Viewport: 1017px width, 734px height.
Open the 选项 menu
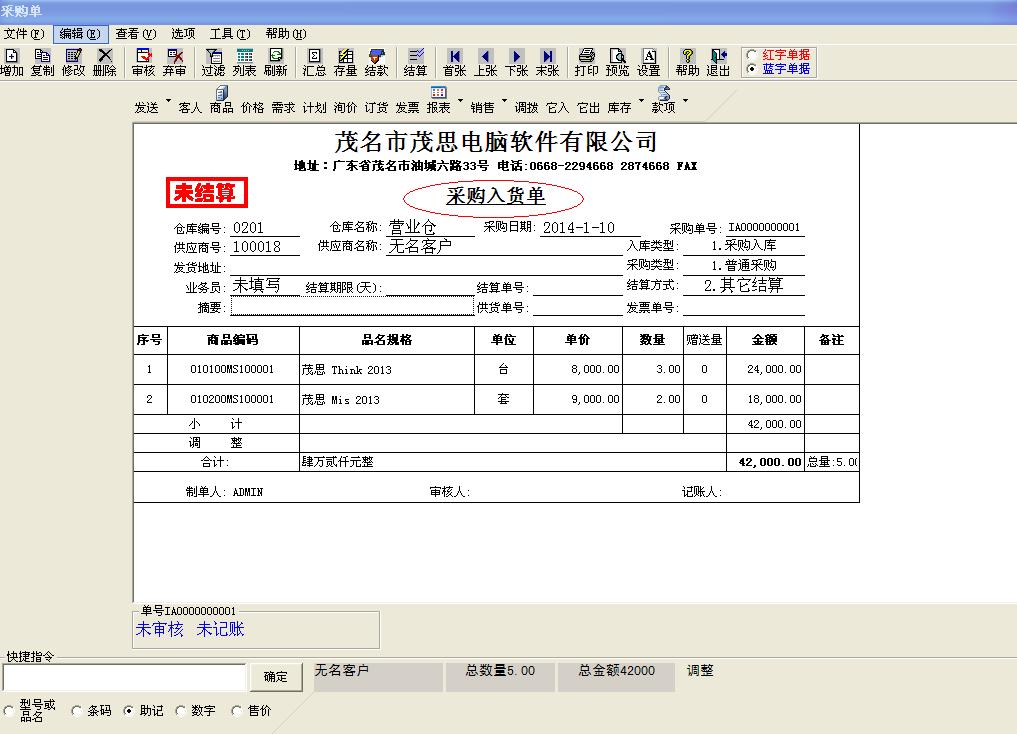pyautogui.click(x=183, y=34)
